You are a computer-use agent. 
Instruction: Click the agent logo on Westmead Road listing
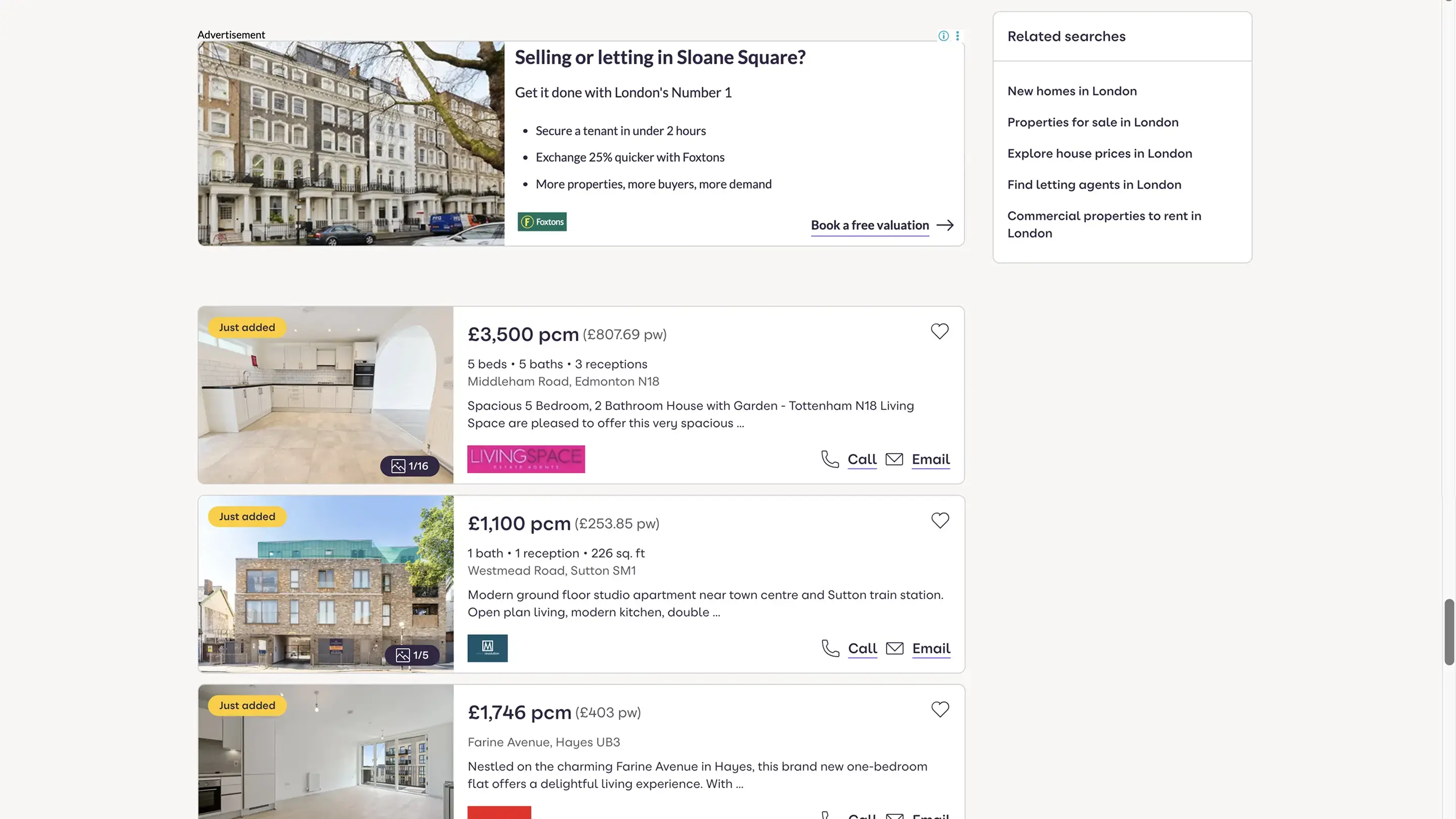tap(487, 648)
